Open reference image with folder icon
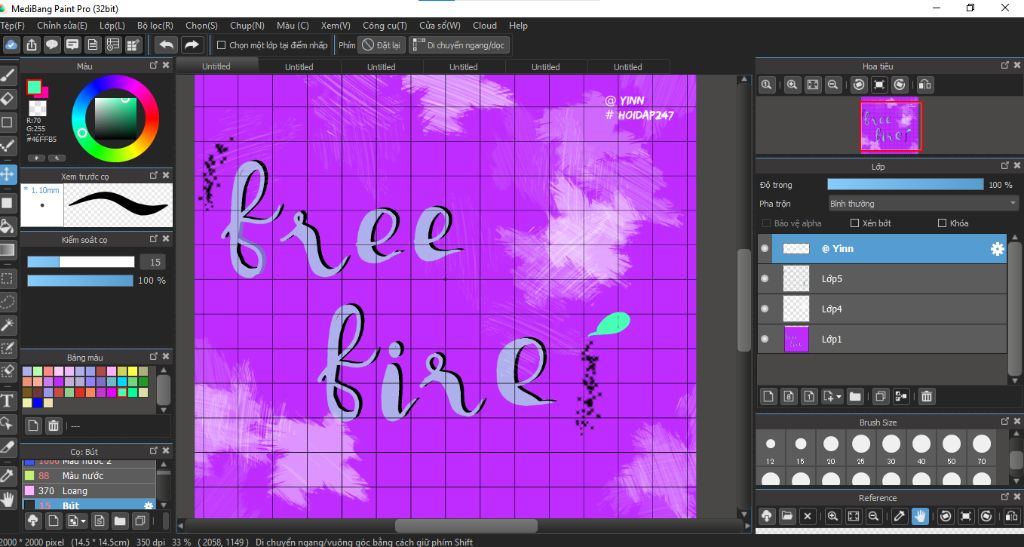Viewport: 1024px width, 547px height. tap(787, 516)
